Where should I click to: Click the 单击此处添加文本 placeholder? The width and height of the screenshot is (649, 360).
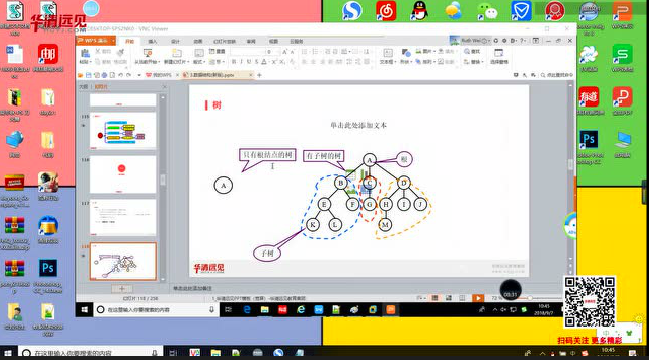[358, 125]
